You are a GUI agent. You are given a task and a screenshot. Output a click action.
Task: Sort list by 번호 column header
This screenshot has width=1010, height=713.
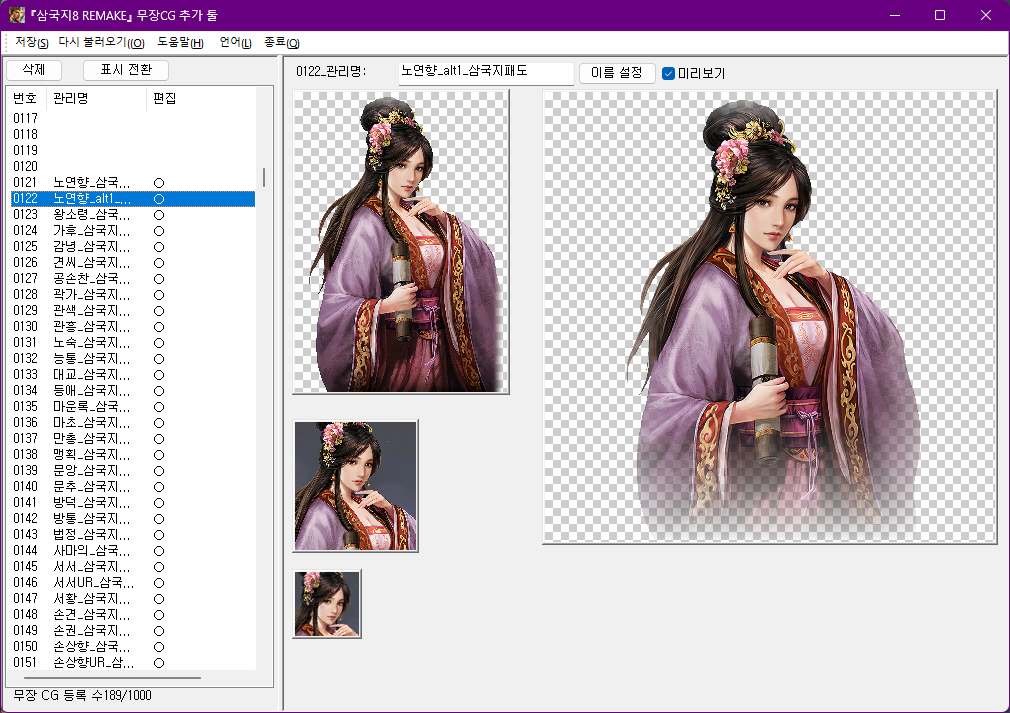pyautogui.click(x=26, y=99)
